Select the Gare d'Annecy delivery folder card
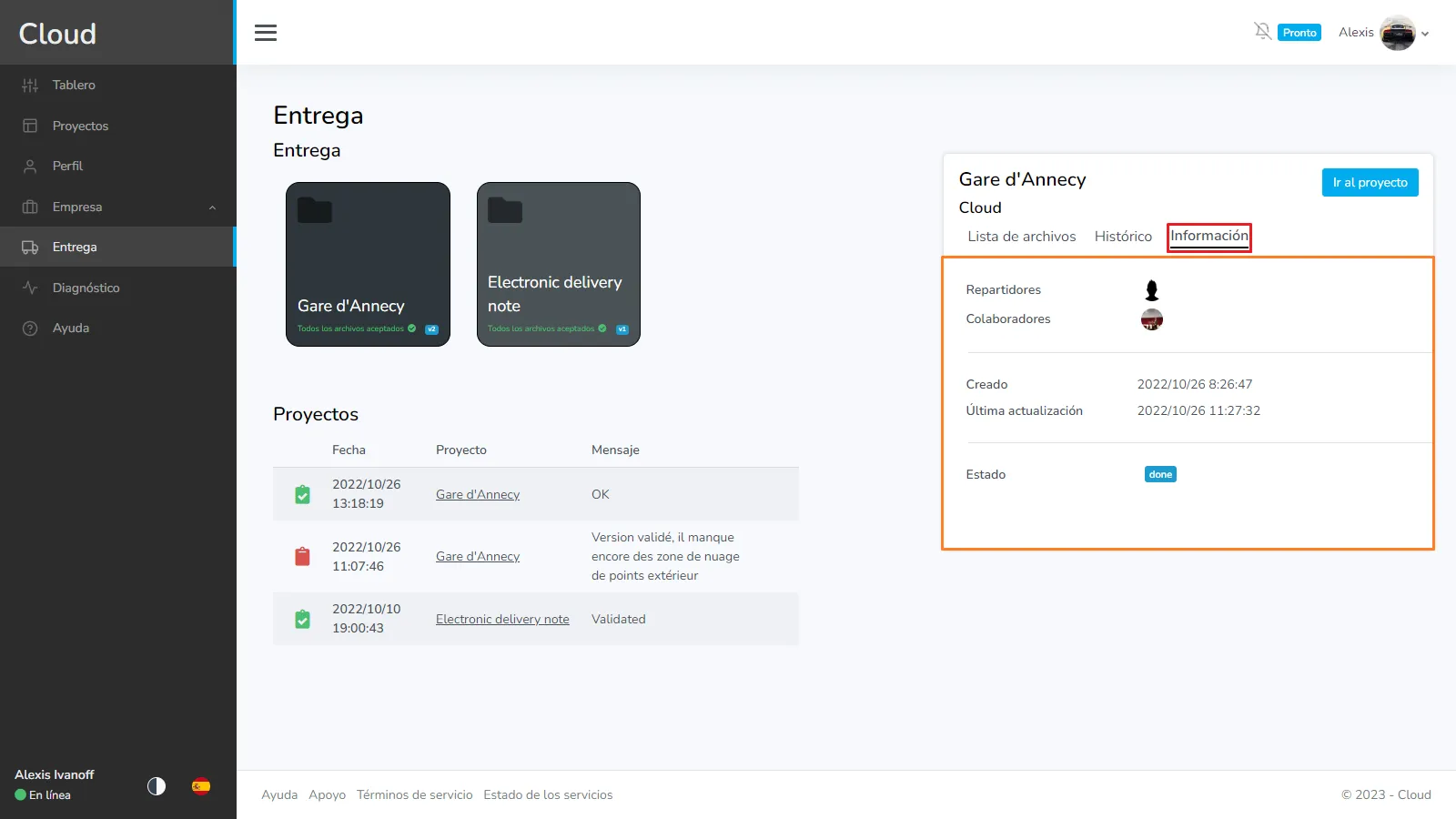Viewport: 1456px width, 819px height. click(368, 264)
